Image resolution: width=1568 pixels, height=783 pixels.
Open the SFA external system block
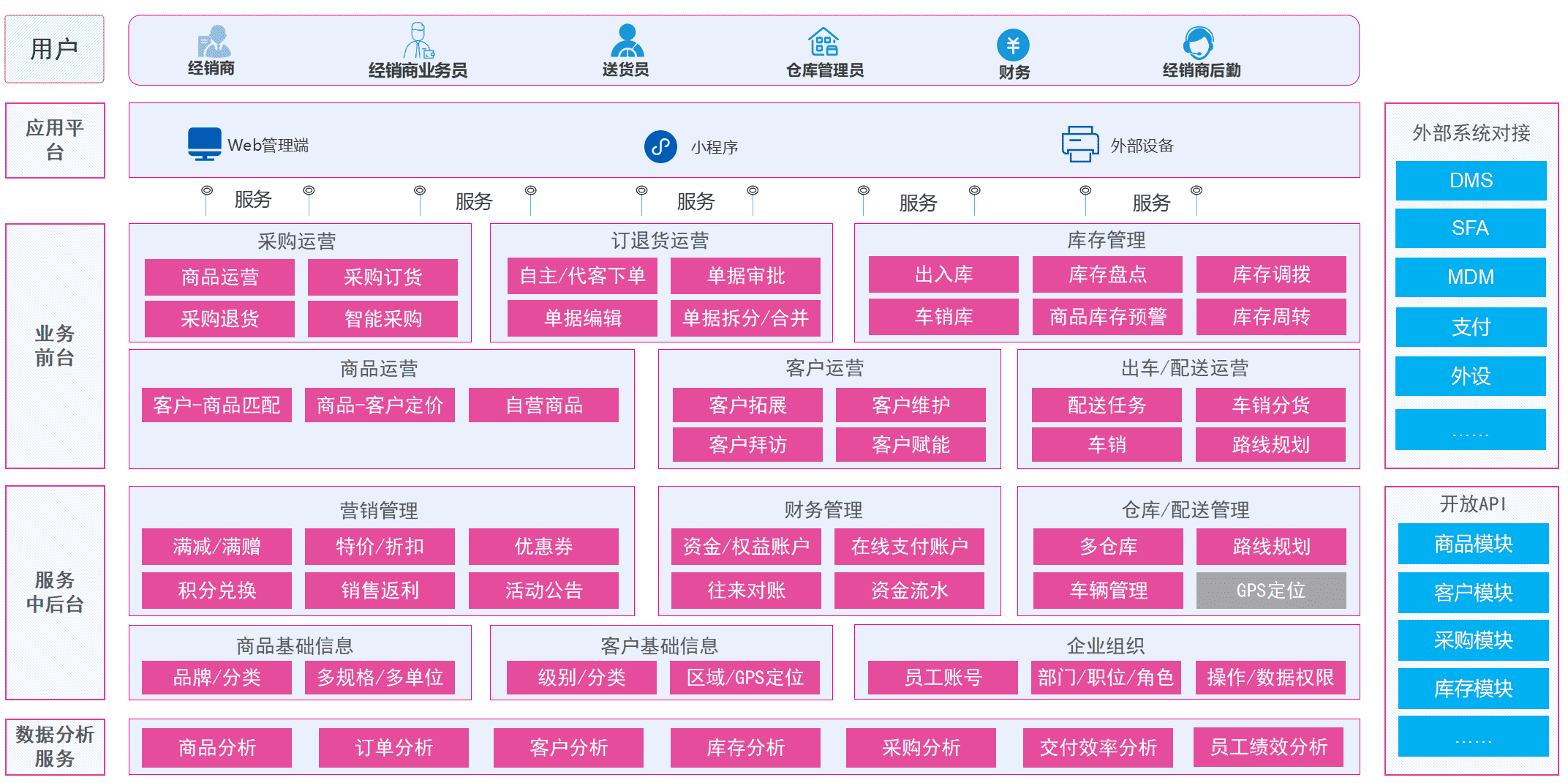(1470, 228)
